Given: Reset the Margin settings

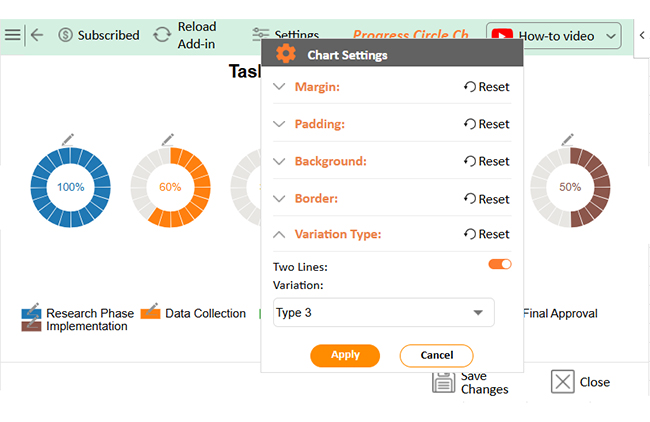Looking at the screenshot, I should [x=486, y=87].
